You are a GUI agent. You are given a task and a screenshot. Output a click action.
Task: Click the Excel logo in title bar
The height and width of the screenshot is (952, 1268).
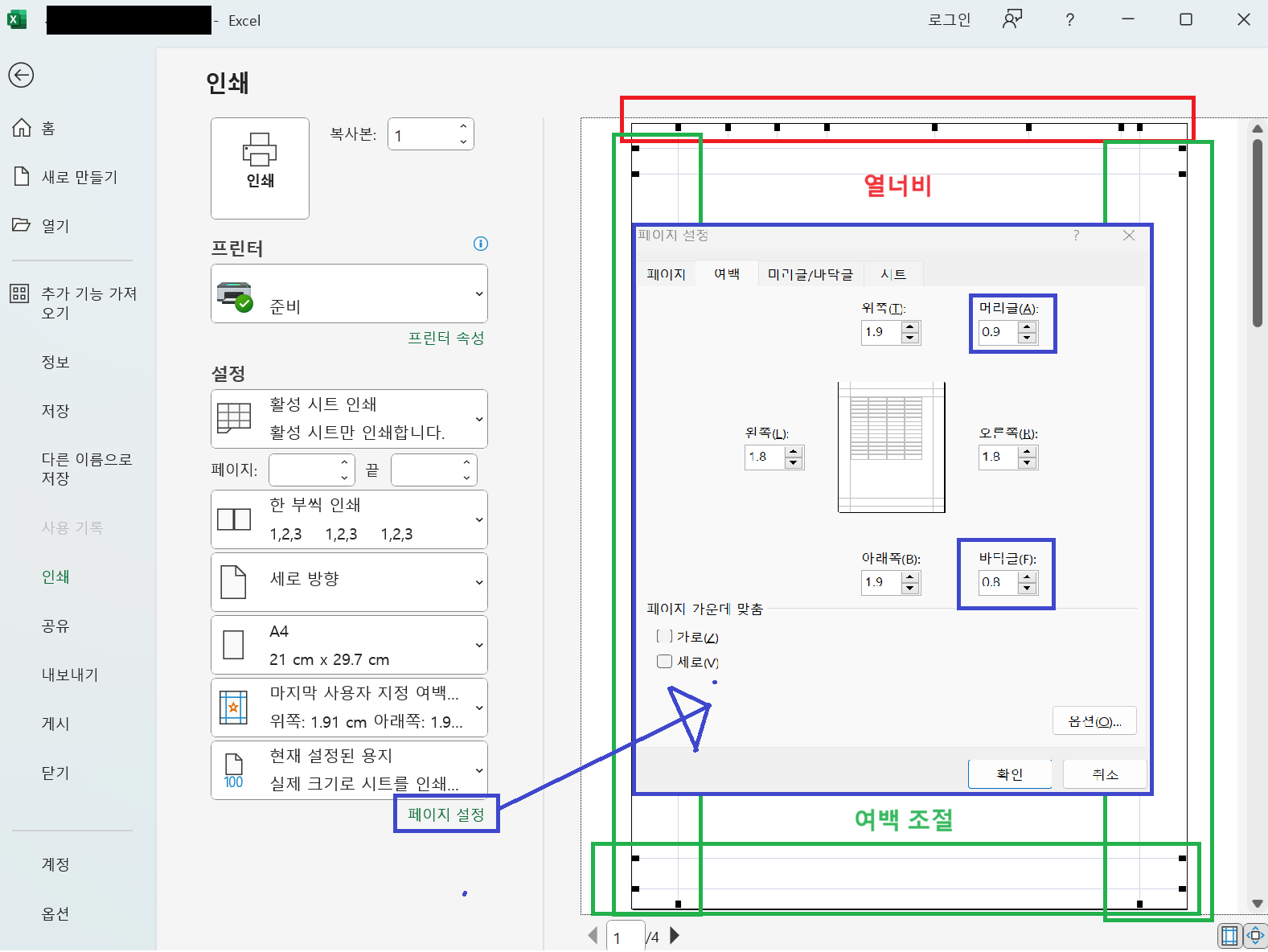(17, 20)
